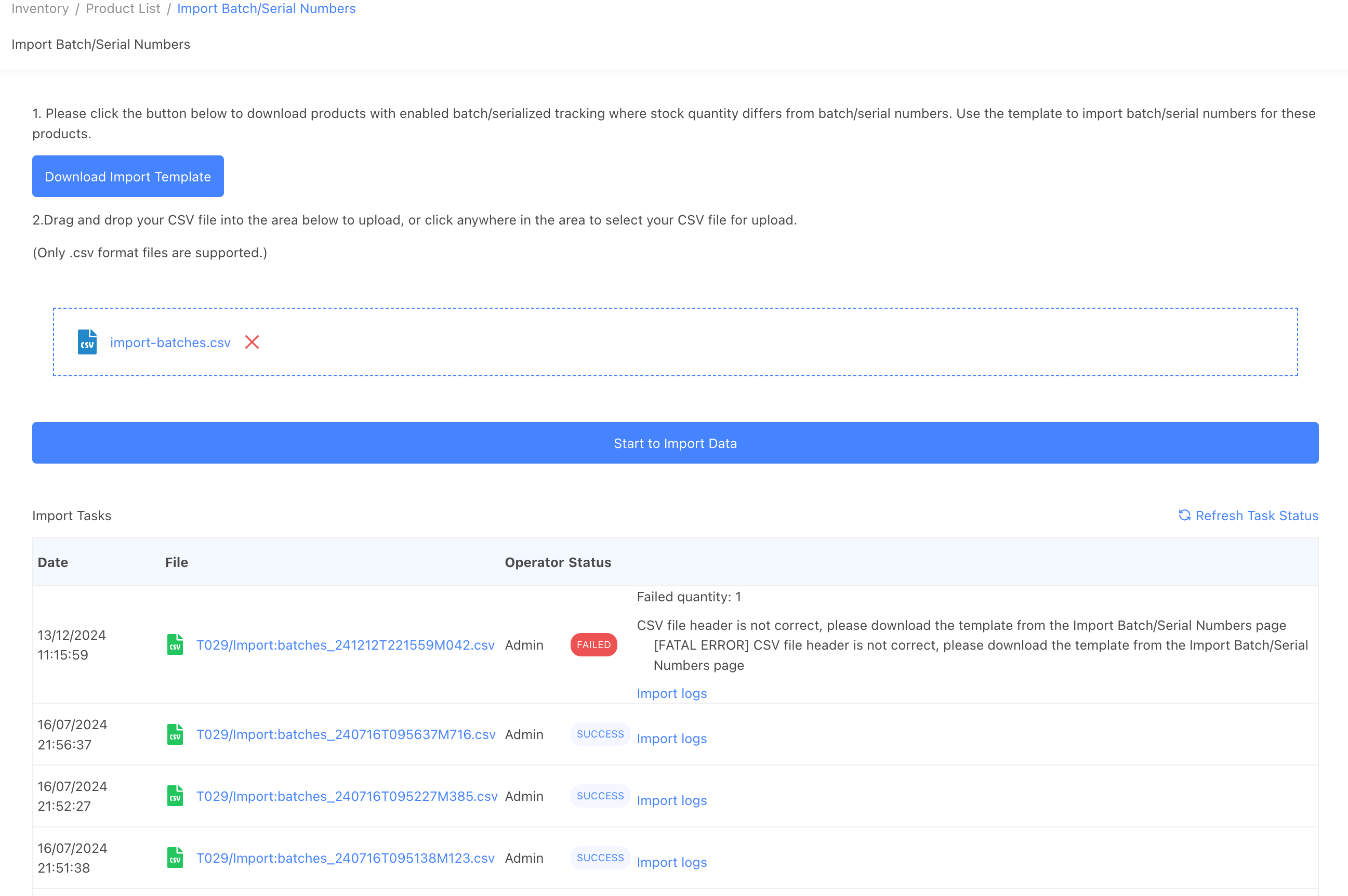Open T029/Import:batches_240716T095227M385.csv file link
Screen dimensions: 1348x896
coord(347,796)
